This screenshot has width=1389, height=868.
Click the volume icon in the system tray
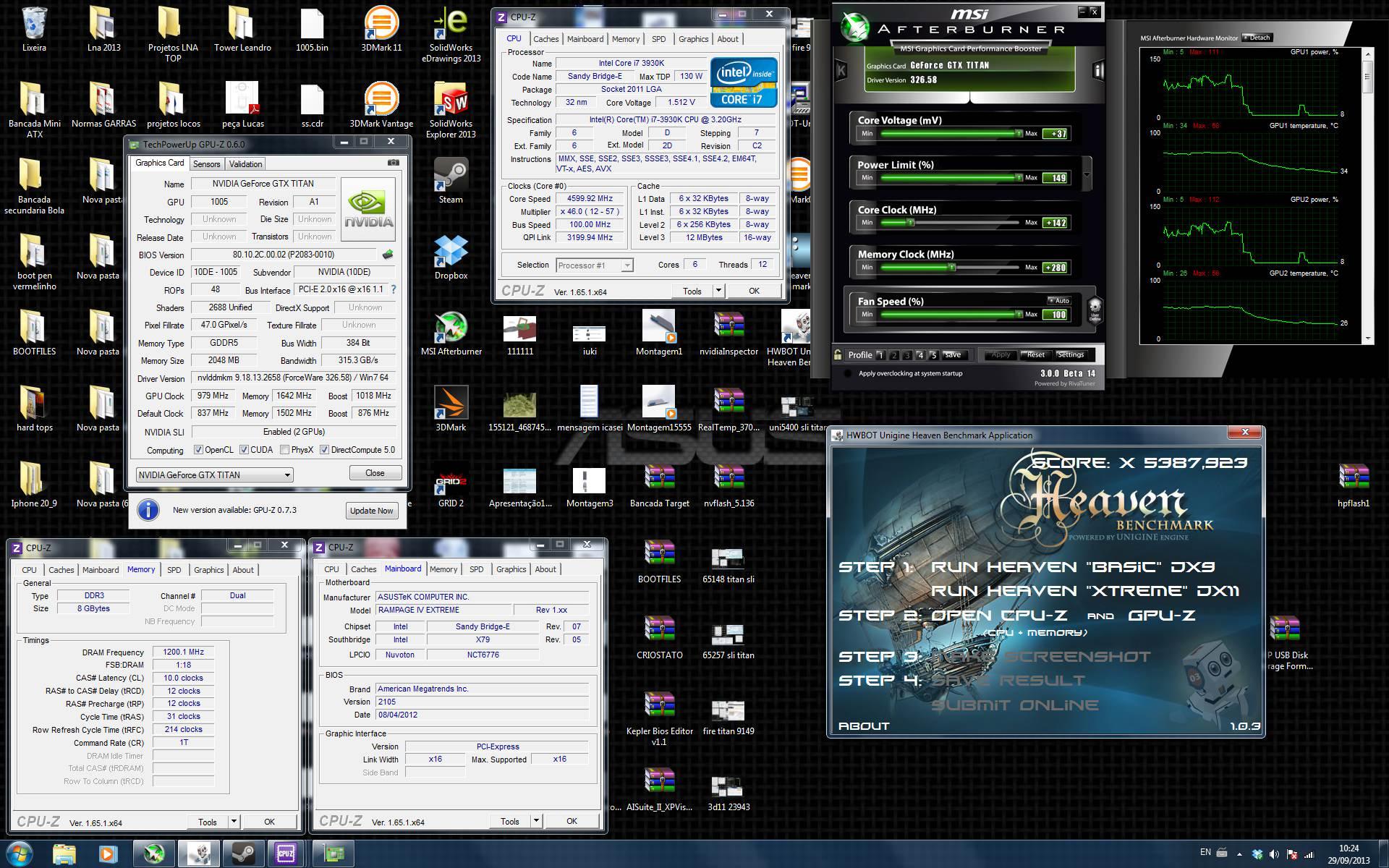click(1274, 854)
